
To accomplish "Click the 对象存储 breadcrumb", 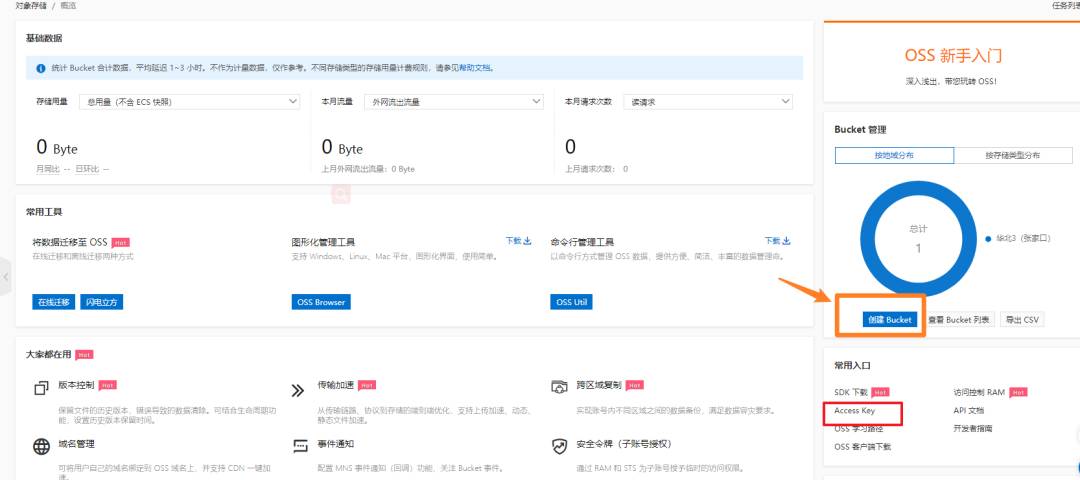I will 30,6.
